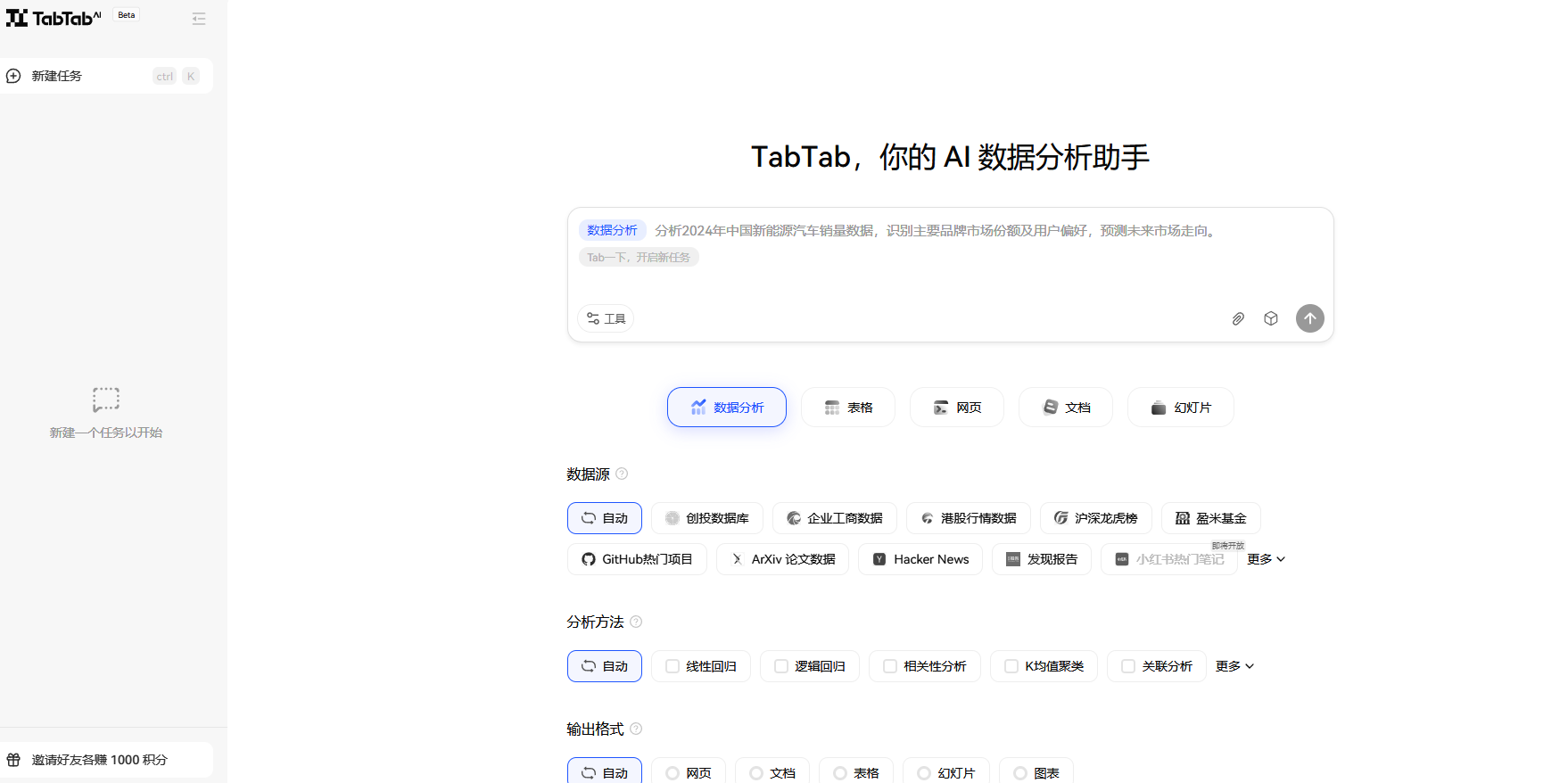Screen dimensions: 1568x783
Task: Expand 更多 analysis methods dropdown
Action: pos(1234,666)
